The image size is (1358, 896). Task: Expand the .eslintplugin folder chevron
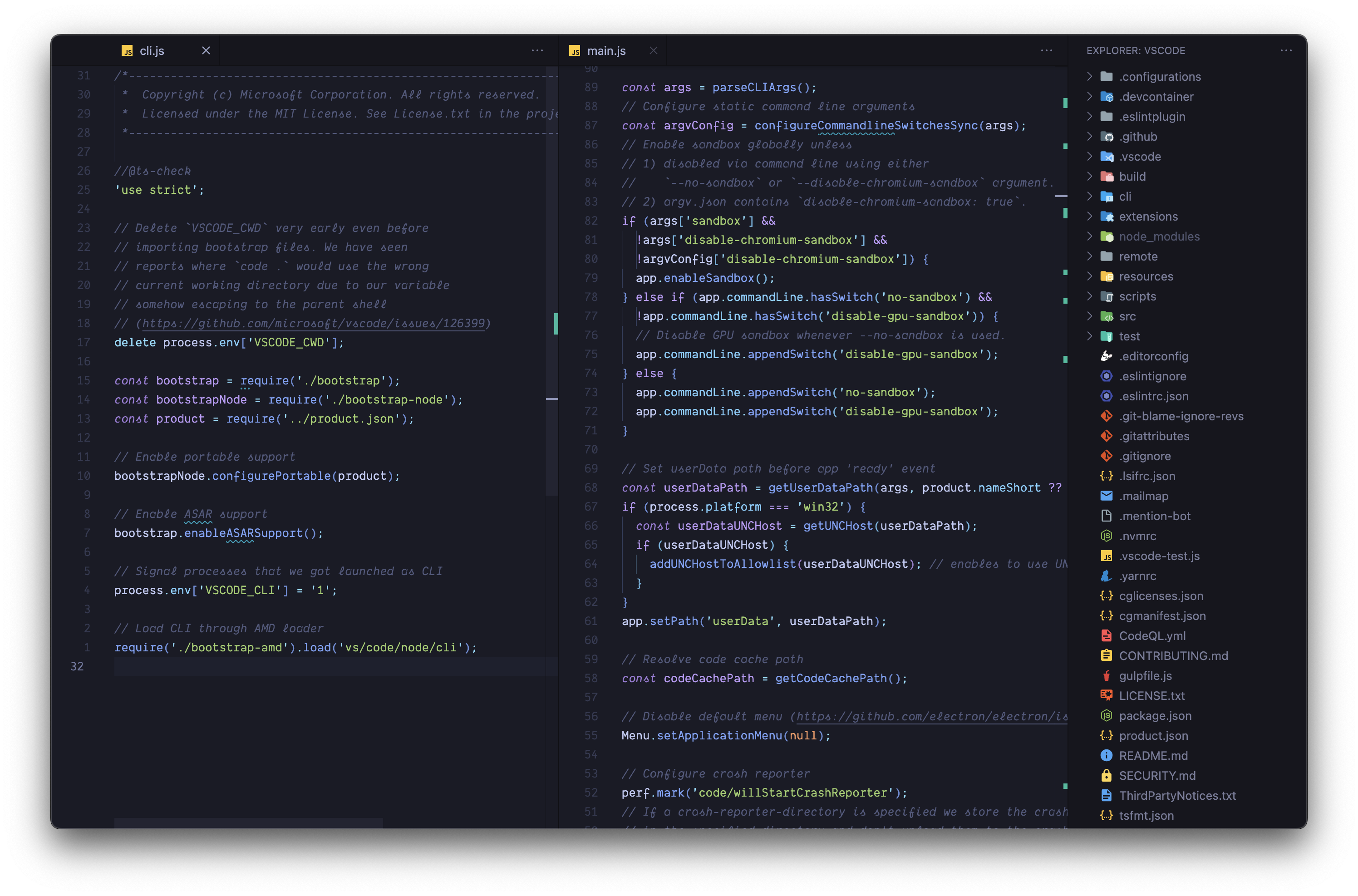(x=1089, y=117)
